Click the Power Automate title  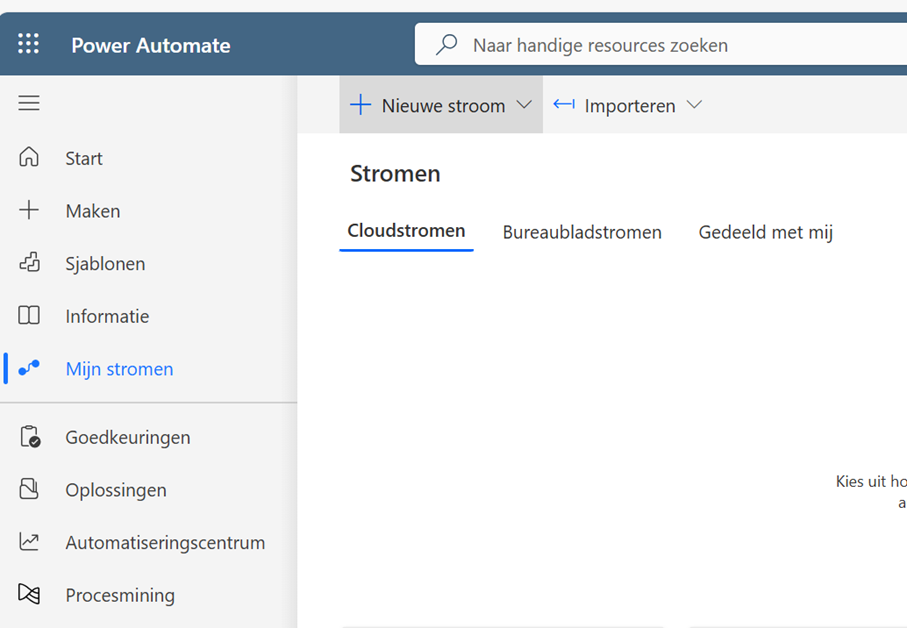(x=151, y=45)
